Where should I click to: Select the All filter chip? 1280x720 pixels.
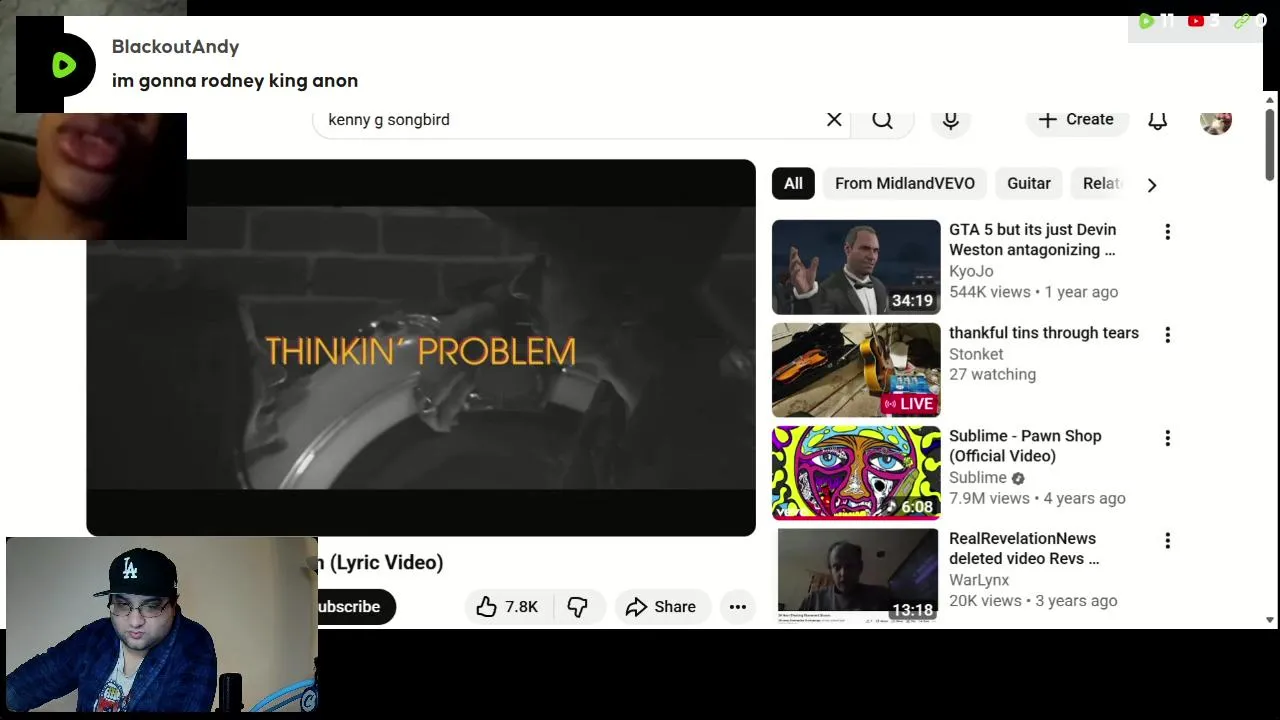[x=793, y=184]
